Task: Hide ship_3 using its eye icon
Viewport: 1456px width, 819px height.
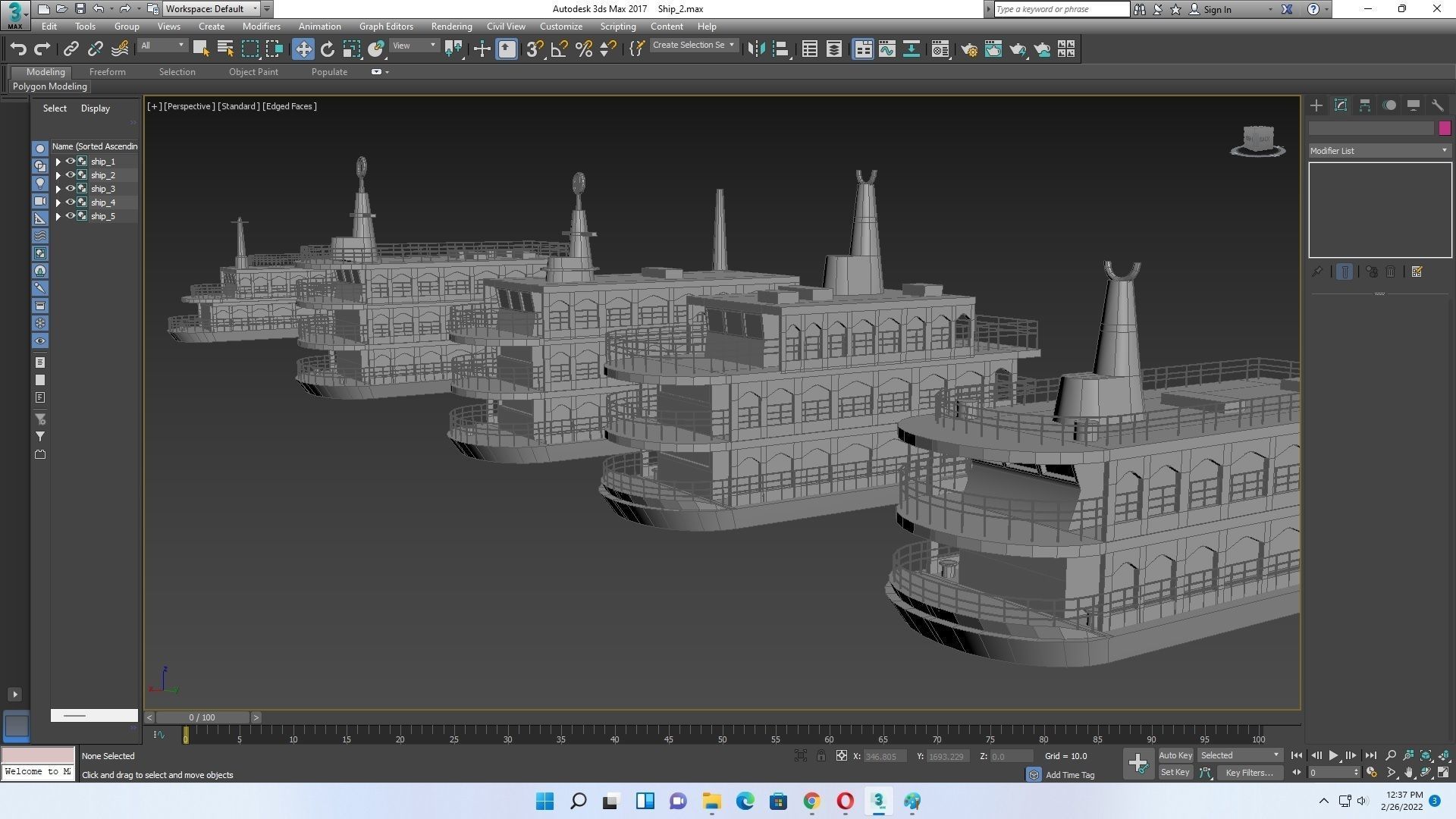Action: coord(70,189)
